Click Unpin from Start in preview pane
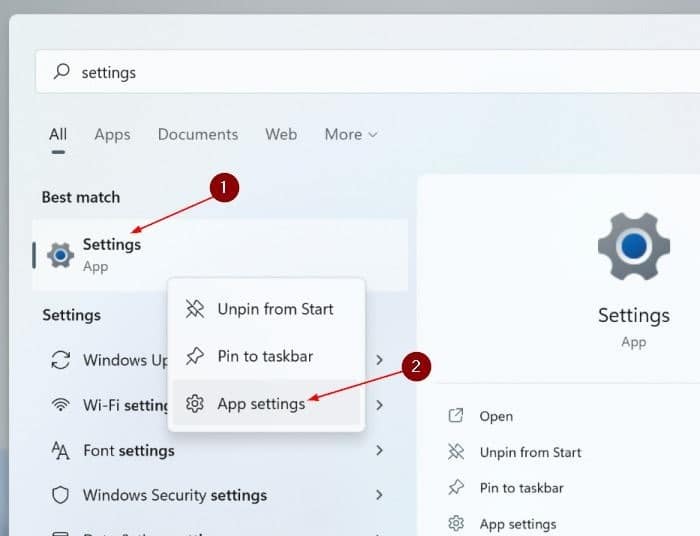This screenshot has height=536, width=700. (x=530, y=452)
